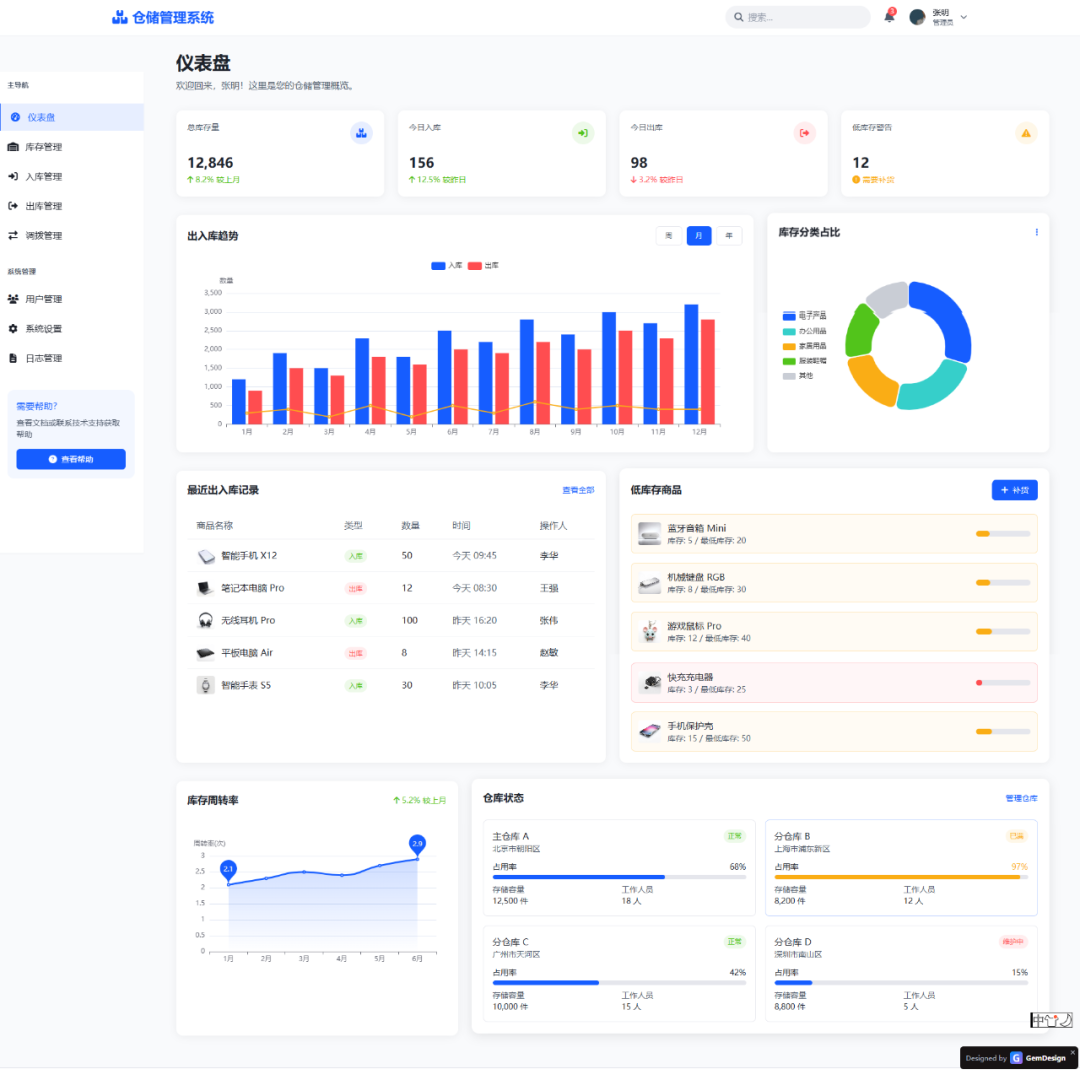Close the GemDesign badge

coord(1072,1052)
